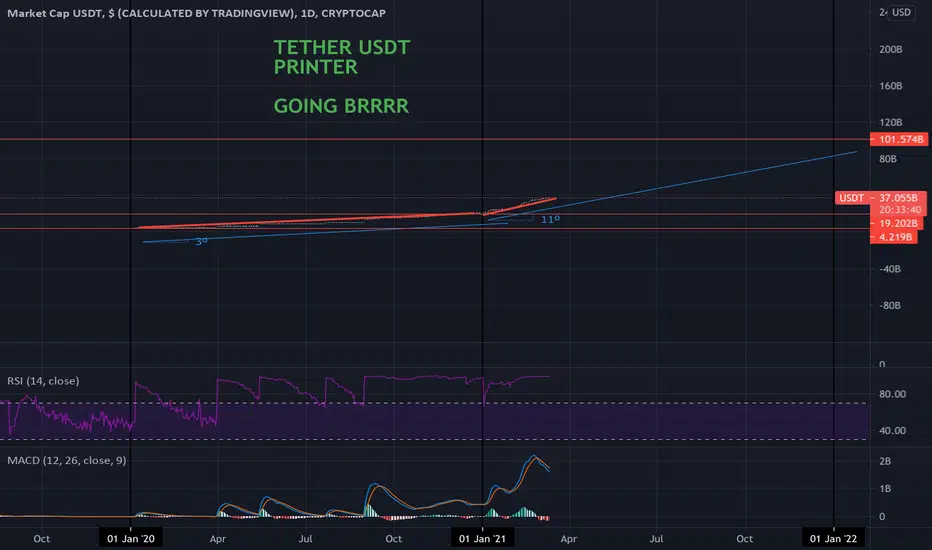Select the TETHER USDT PRINTER text annotation
This screenshot has height=550, width=932.
click(x=342, y=57)
